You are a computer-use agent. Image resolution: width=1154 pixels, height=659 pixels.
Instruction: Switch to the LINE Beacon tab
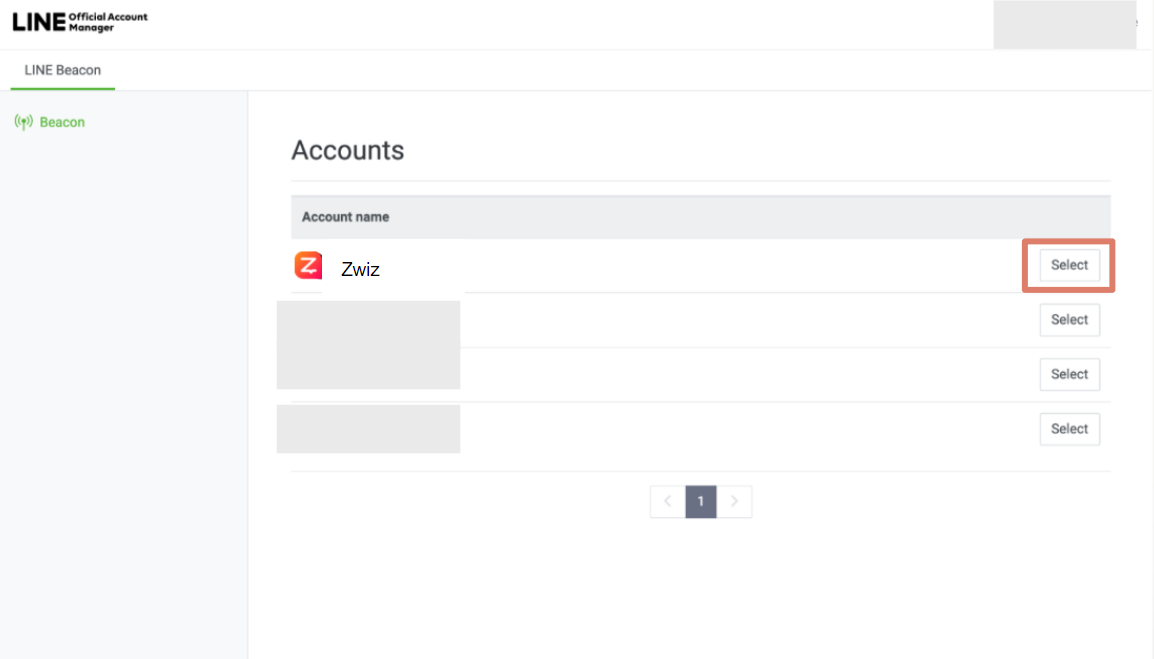pyautogui.click(x=62, y=69)
